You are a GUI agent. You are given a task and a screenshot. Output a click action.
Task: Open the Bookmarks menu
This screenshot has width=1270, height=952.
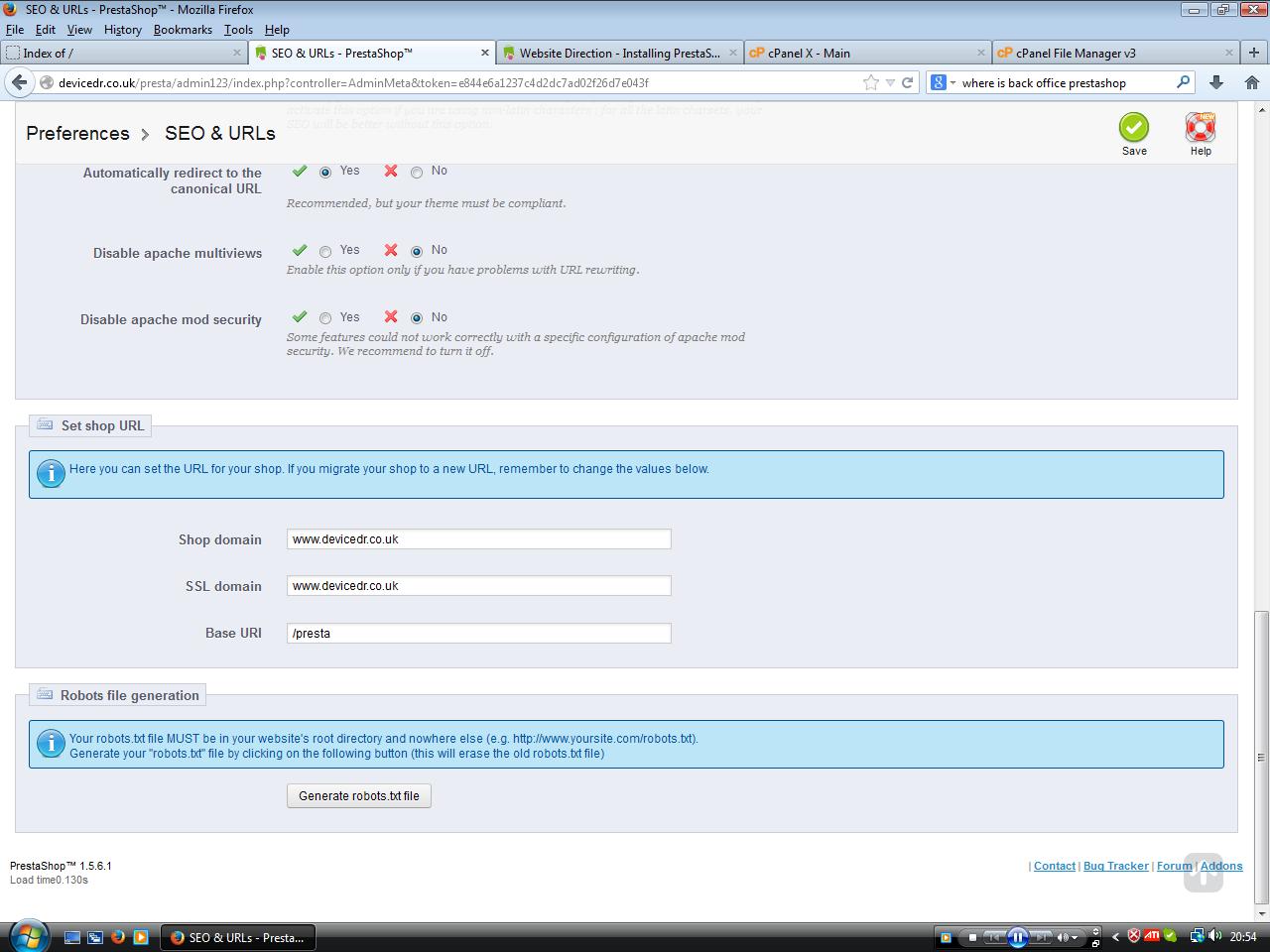coord(183,30)
